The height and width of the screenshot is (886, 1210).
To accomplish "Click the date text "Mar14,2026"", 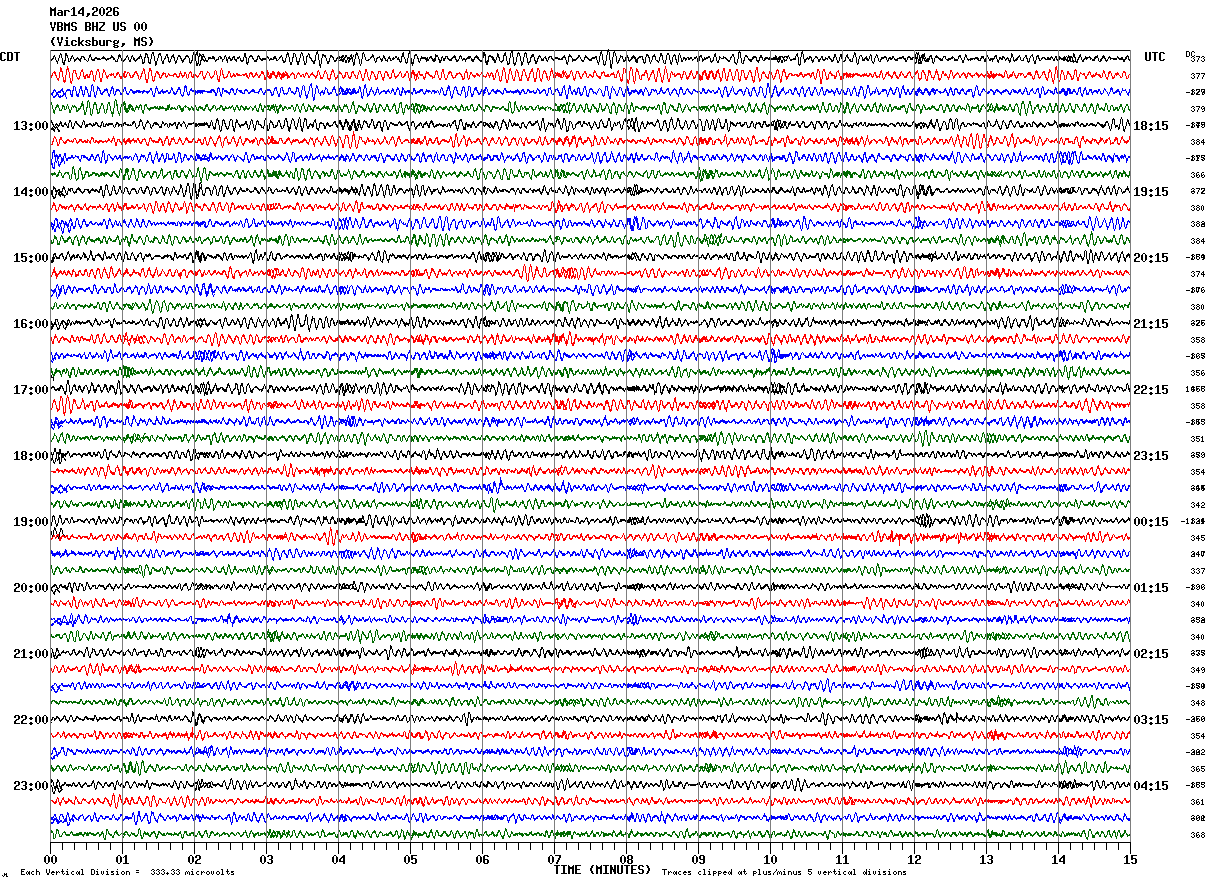I will pyautogui.click(x=84, y=12).
